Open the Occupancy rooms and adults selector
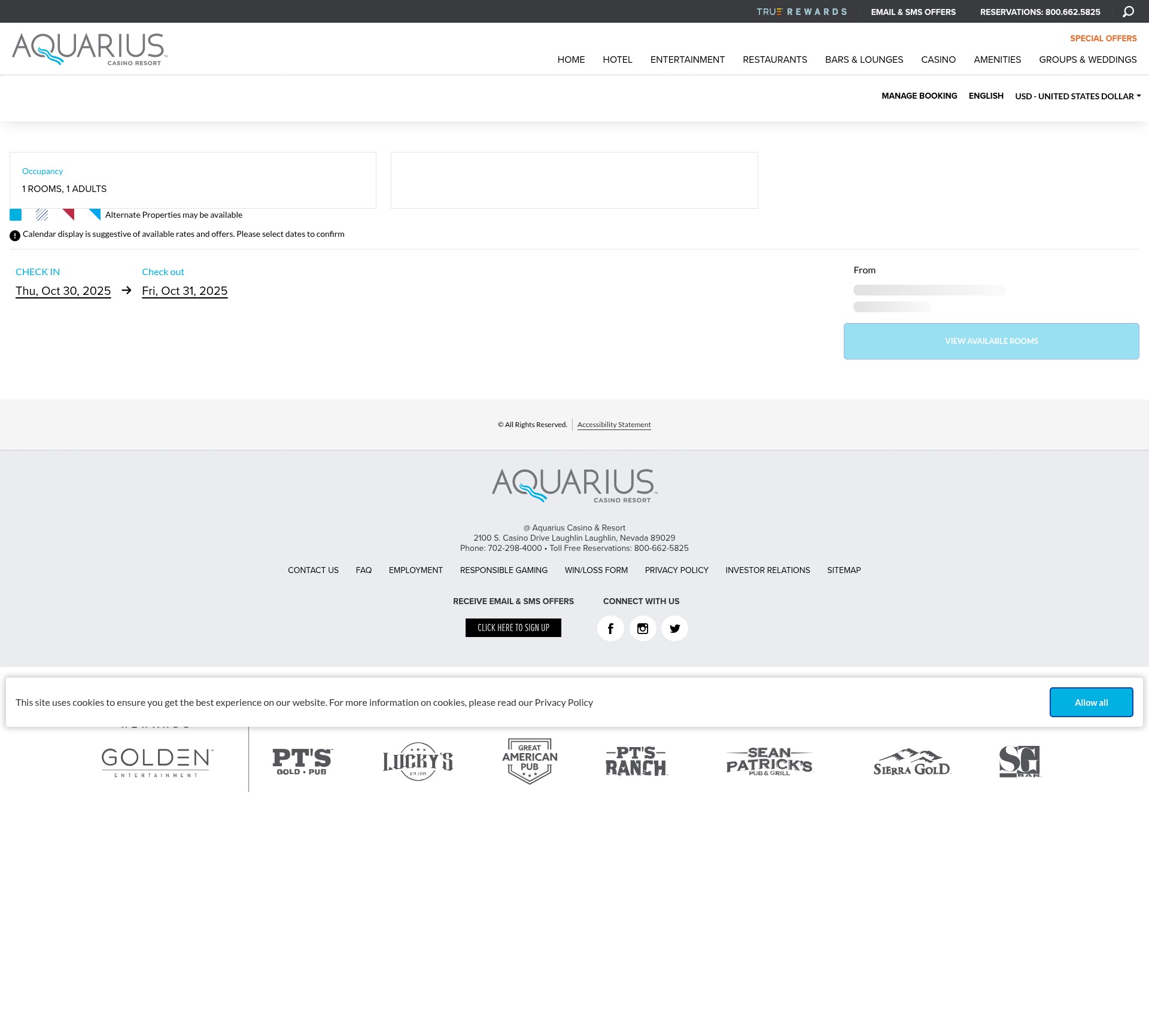This screenshot has height=1036, width=1149. tap(193, 180)
